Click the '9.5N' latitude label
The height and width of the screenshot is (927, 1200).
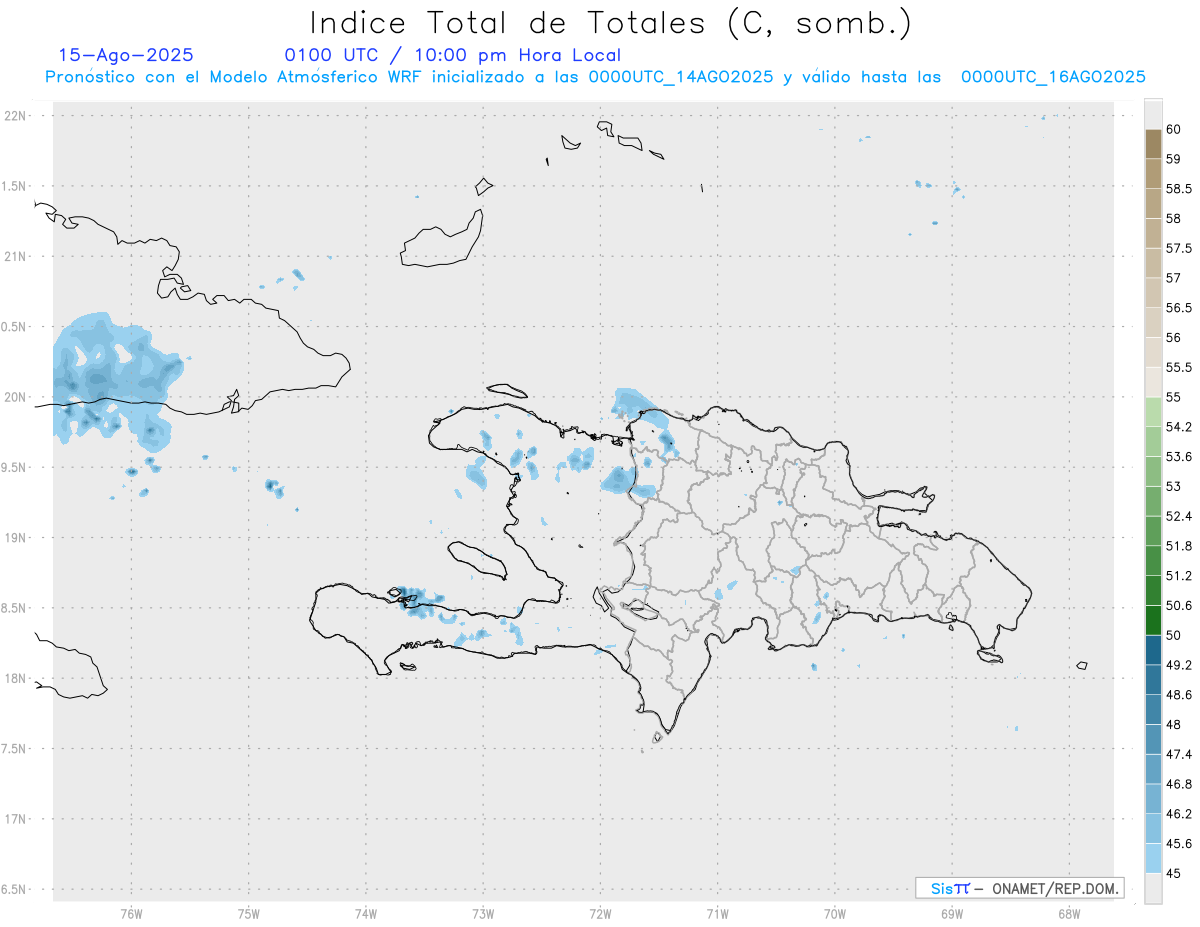[14, 467]
